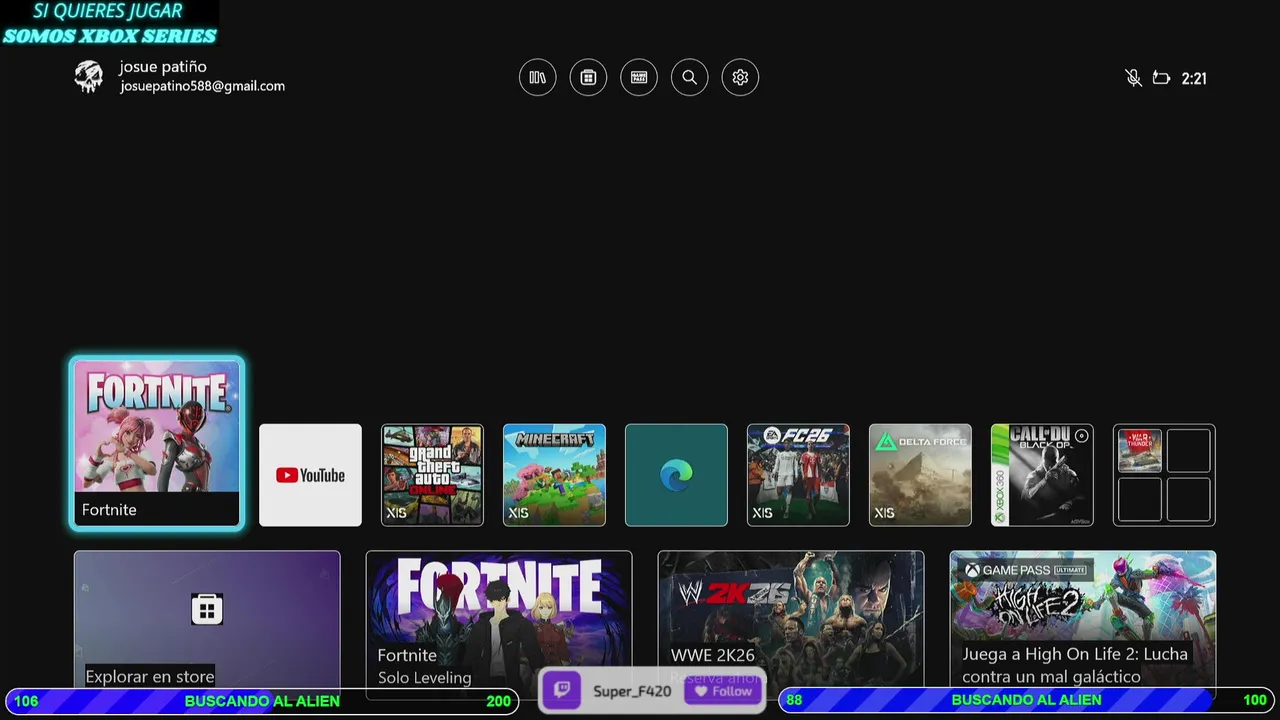Open the Microsoft Edge browser tile
The image size is (1280, 720).
pos(676,475)
